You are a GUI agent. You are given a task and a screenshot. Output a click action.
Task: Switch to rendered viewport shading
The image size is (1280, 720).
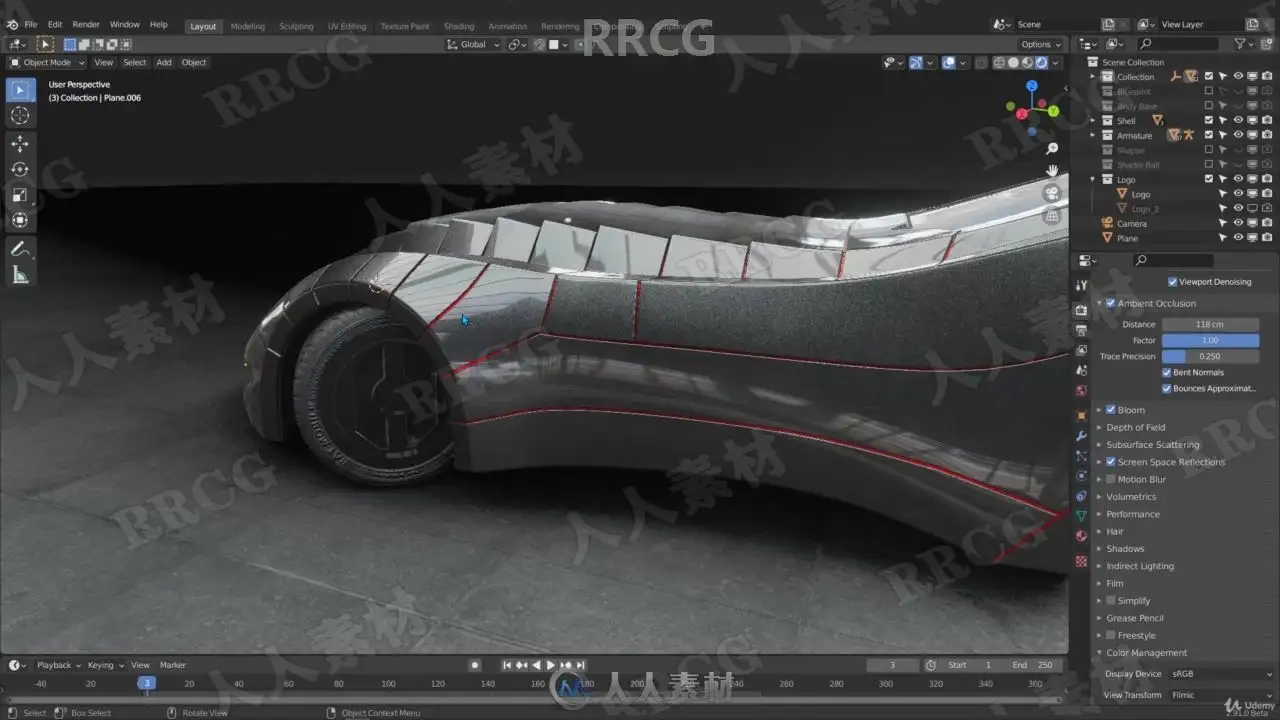(1041, 62)
